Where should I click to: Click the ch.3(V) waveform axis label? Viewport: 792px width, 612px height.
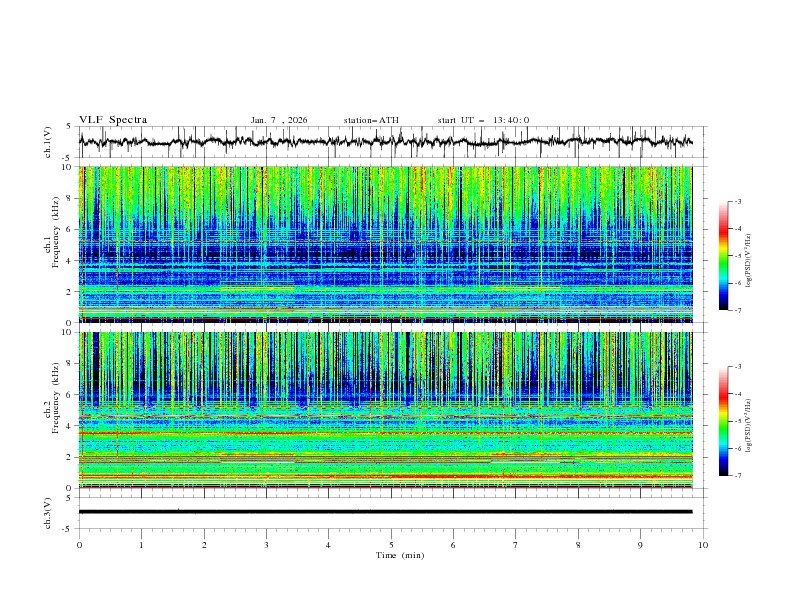pos(48,512)
